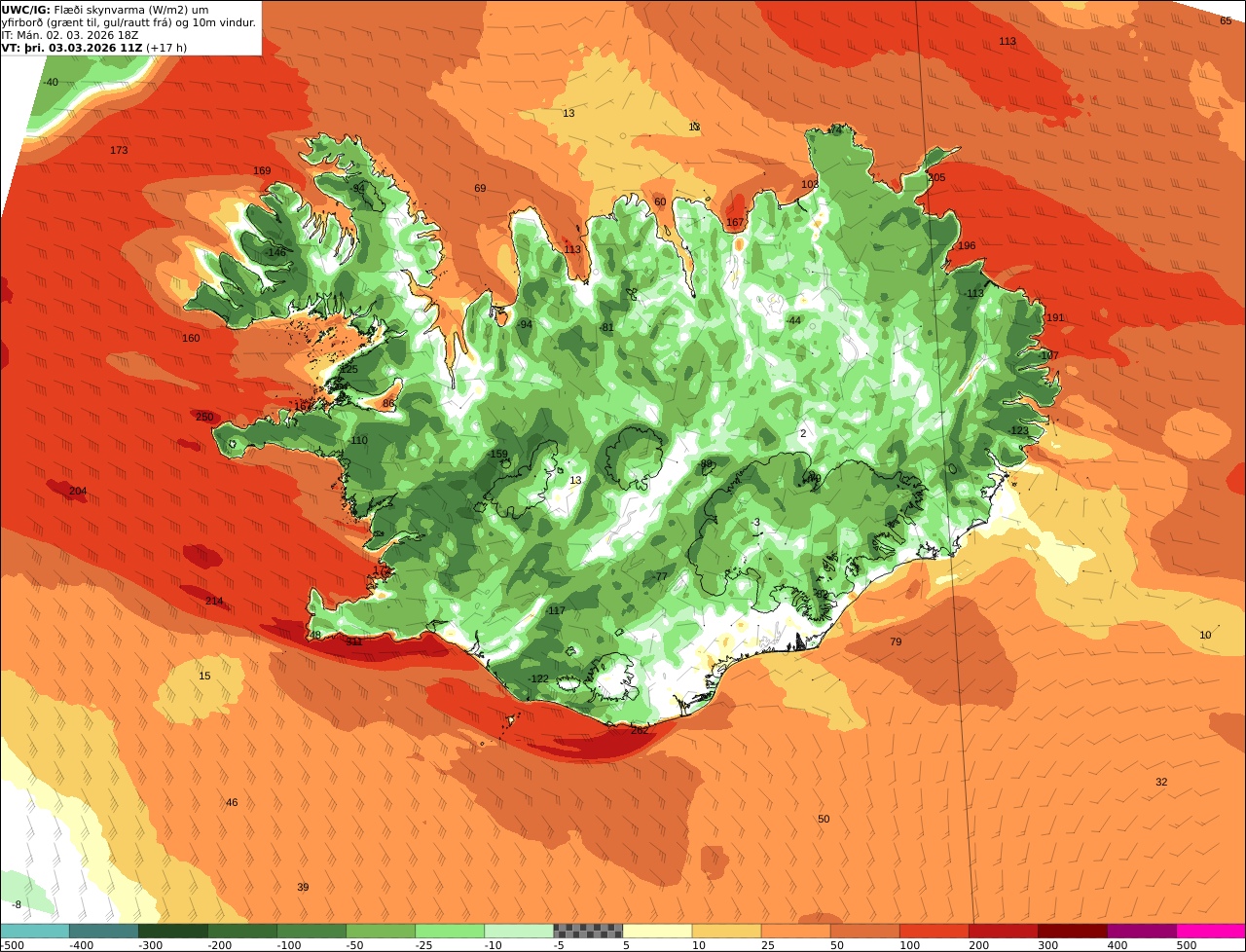Click the '250' value off the west coast

204,417
